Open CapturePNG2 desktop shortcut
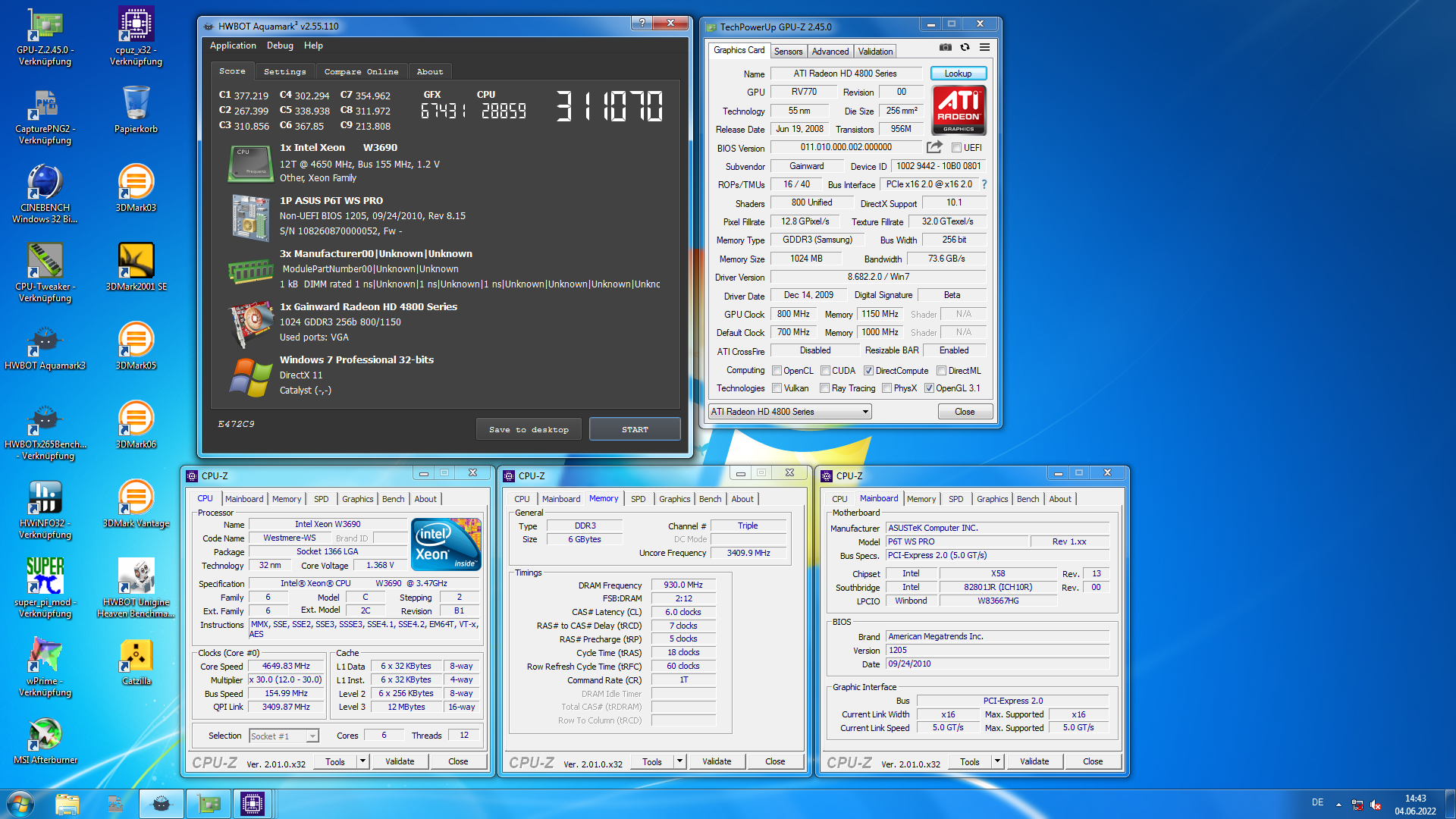1456x819 pixels. pyautogui.click(x=45, y=115)
